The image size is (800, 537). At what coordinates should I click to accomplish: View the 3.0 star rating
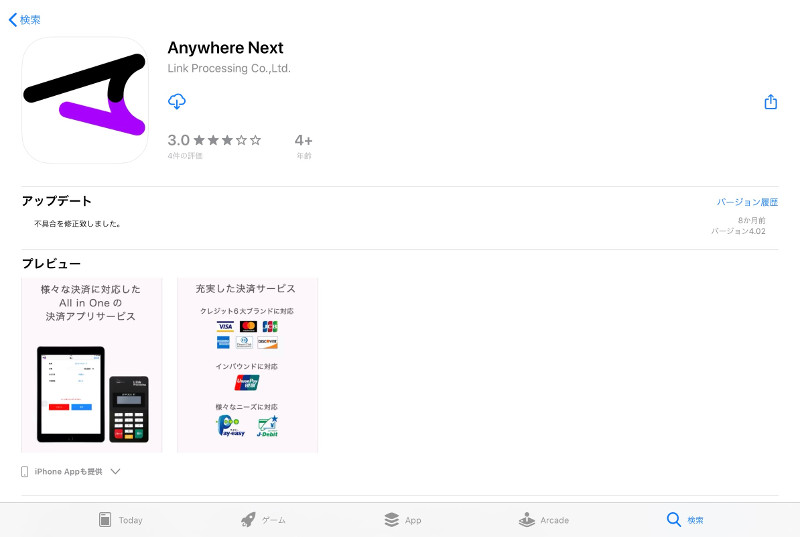click(214, 140)
